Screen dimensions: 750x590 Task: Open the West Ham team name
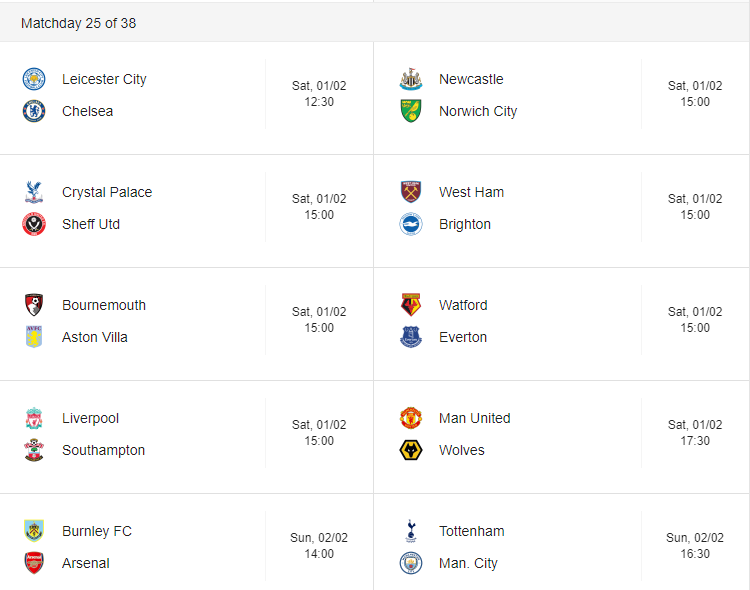[472, 192]
